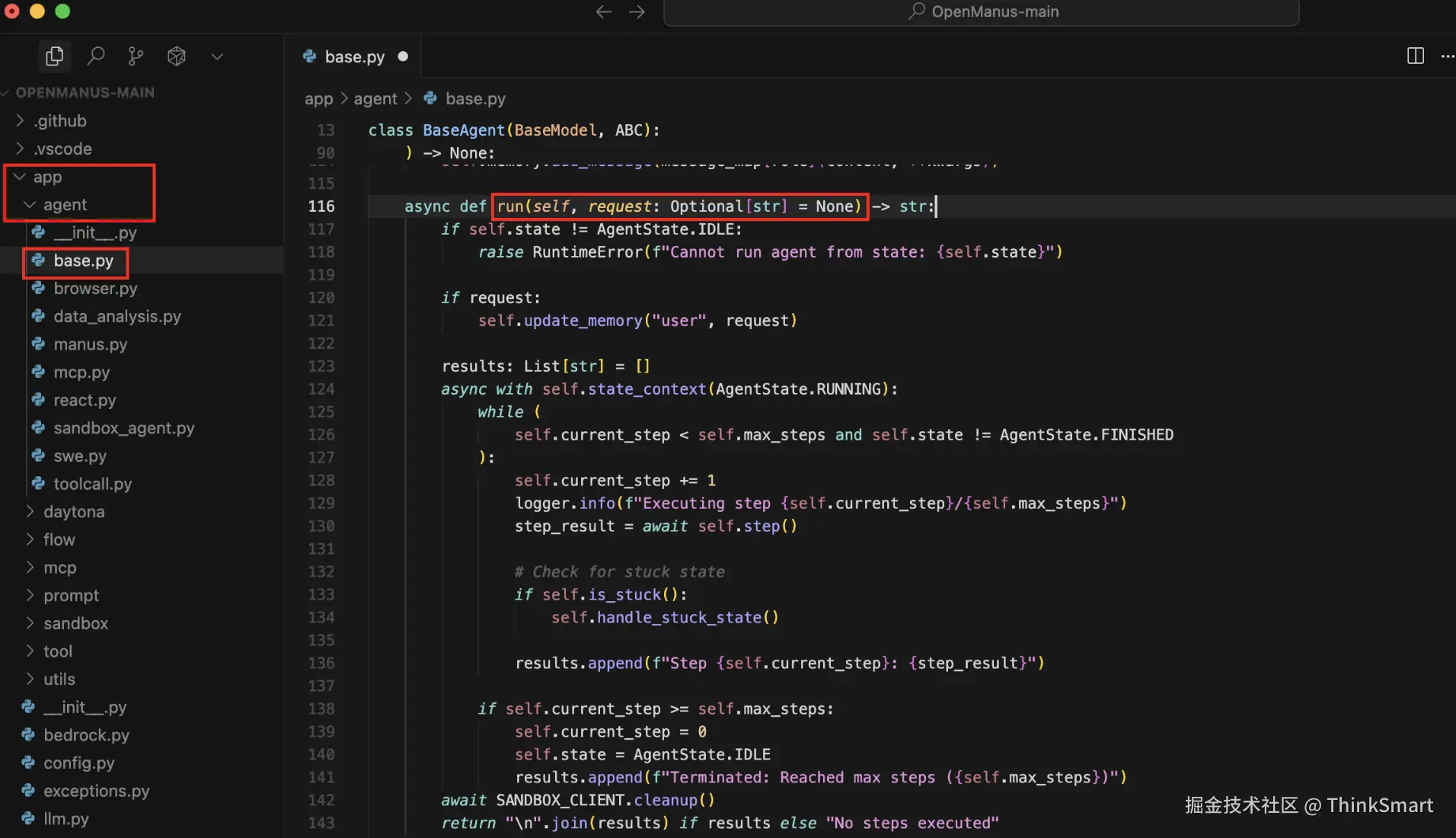Viewport: 1456px width, 838px height.
Task: Open sandbox_agent.py in the explorer
Action: (x=123, y=429)
